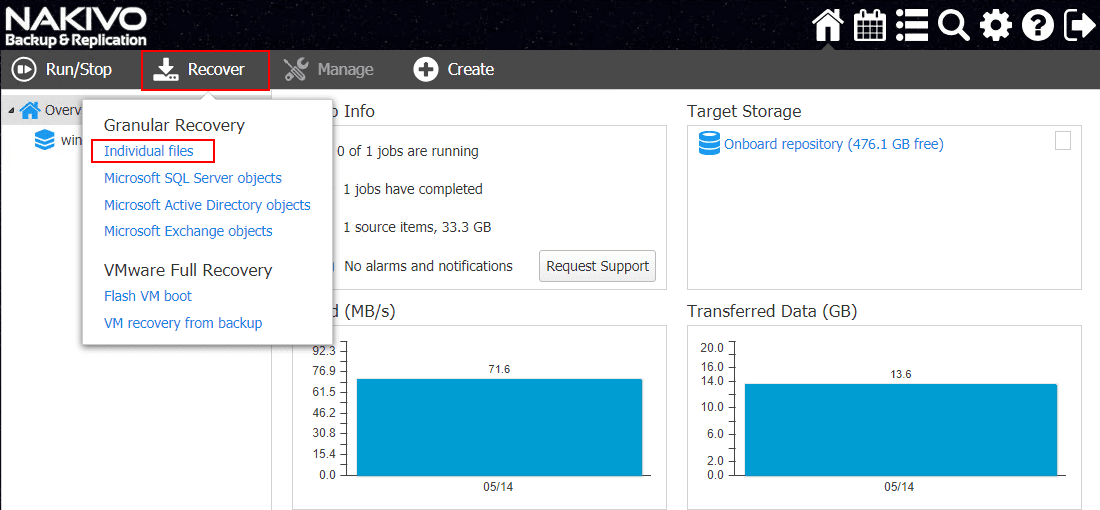Select Flash VM boot option
The height and width of the screenshot is (510, 1100).
coord(148,296)
